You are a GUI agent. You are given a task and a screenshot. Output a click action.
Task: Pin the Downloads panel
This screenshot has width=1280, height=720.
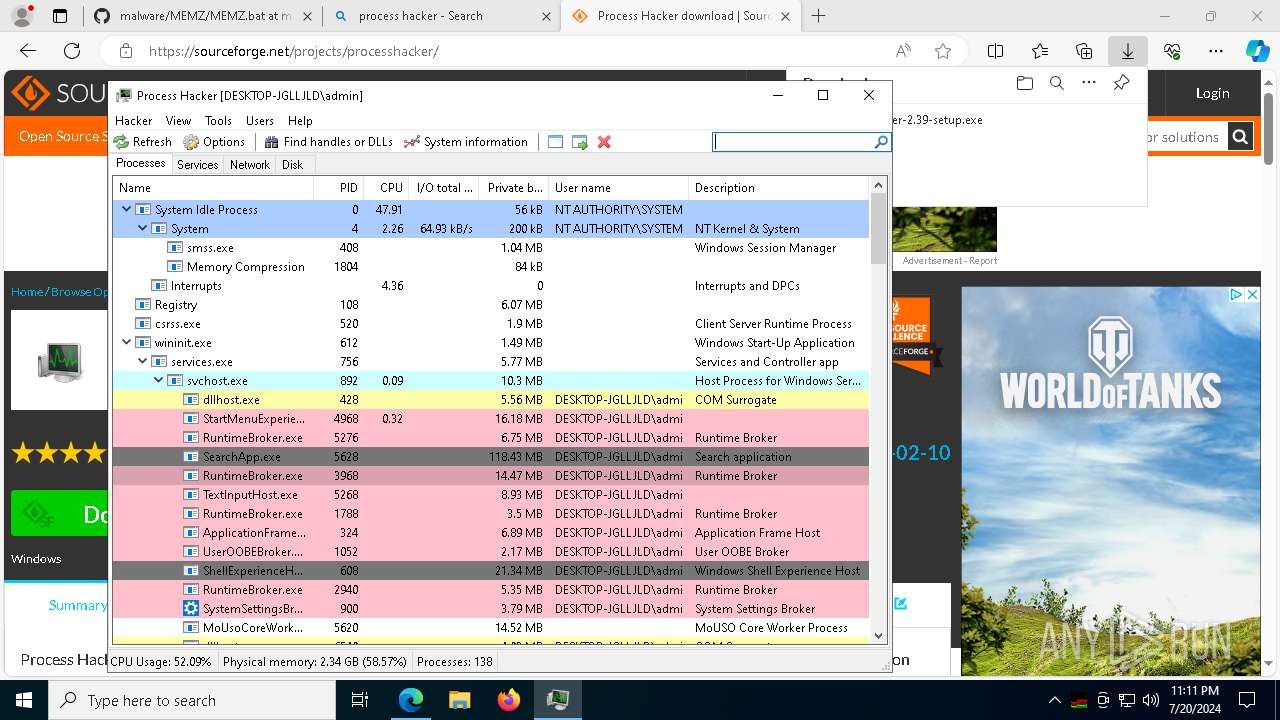1121,83
